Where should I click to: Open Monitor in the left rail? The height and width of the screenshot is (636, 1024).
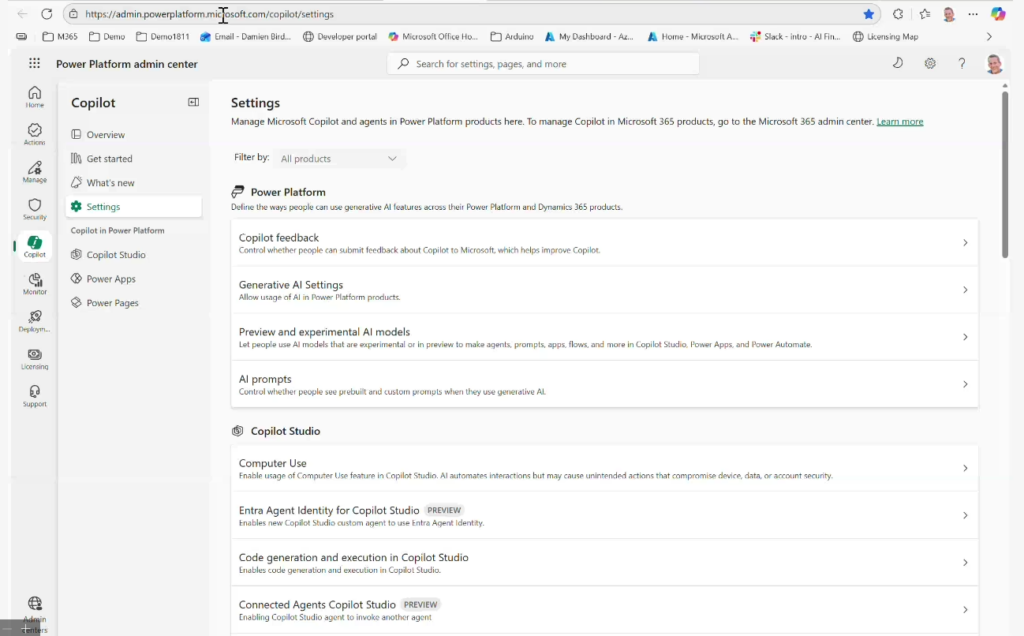pos(35,284)
